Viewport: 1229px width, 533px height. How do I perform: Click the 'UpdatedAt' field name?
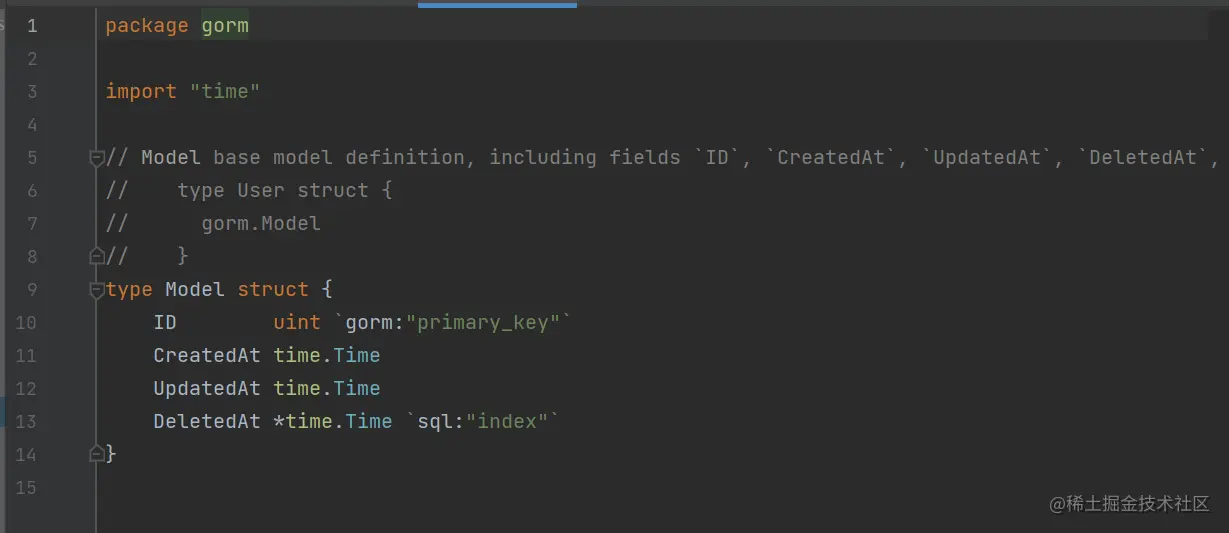coord(207,388)
